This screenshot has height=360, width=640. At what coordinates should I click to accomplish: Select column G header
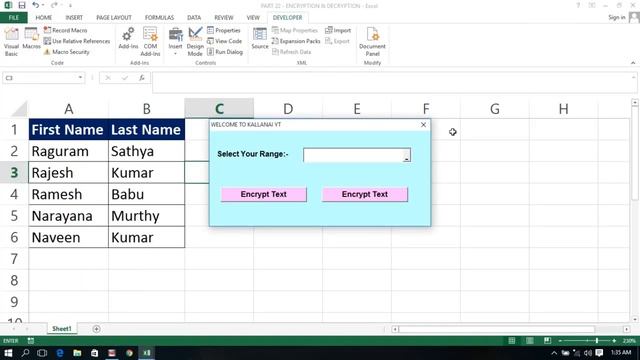pos(495,109)
